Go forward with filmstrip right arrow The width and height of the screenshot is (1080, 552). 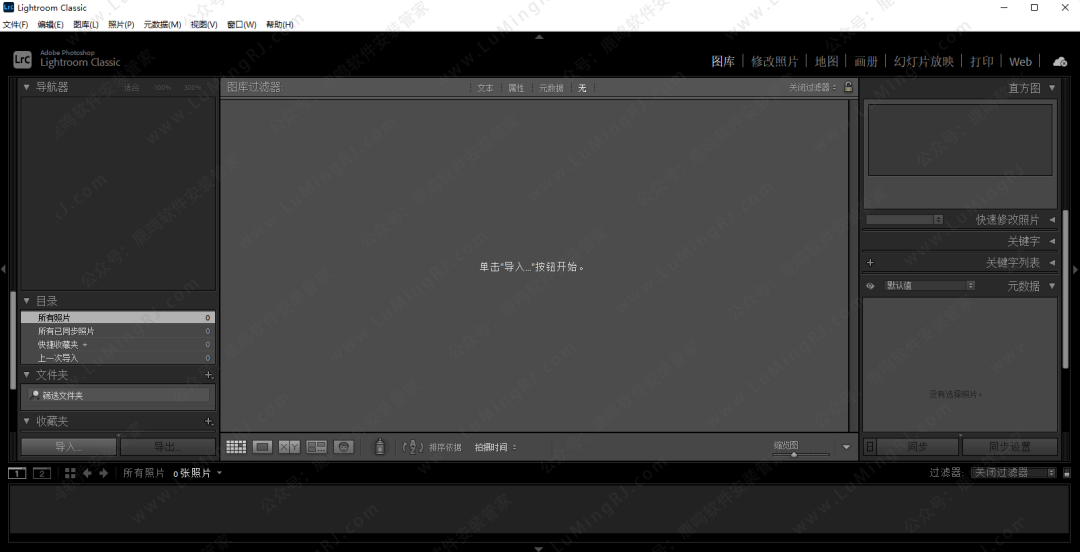click(103, 473)
